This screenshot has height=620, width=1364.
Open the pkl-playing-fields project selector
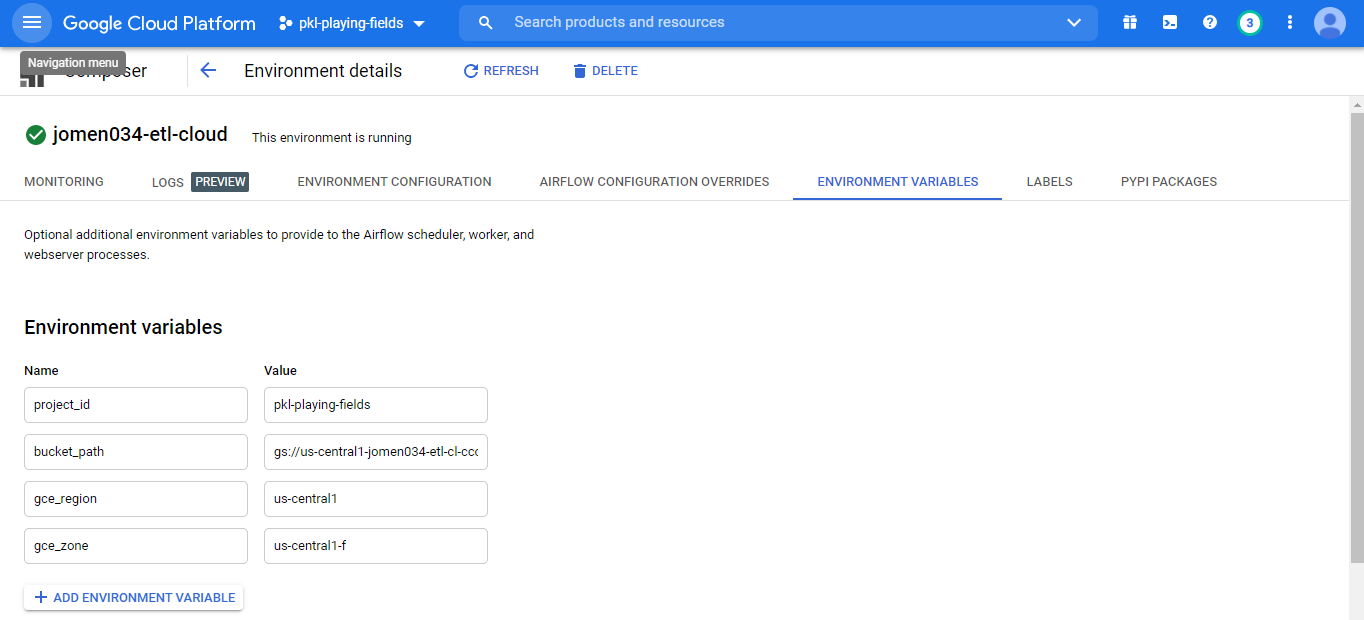click(352, 23)
